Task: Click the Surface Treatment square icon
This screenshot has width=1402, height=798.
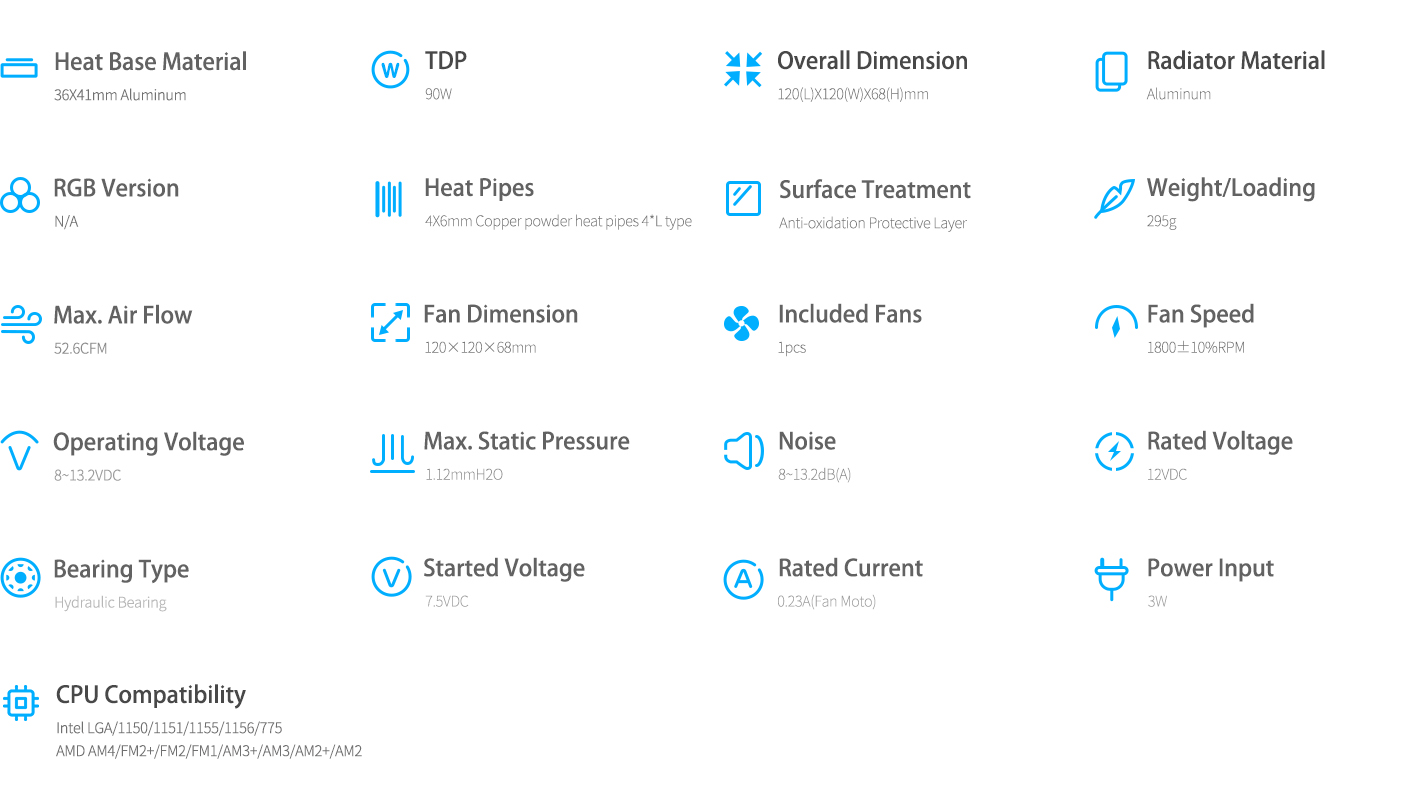Action: (743, 198)
